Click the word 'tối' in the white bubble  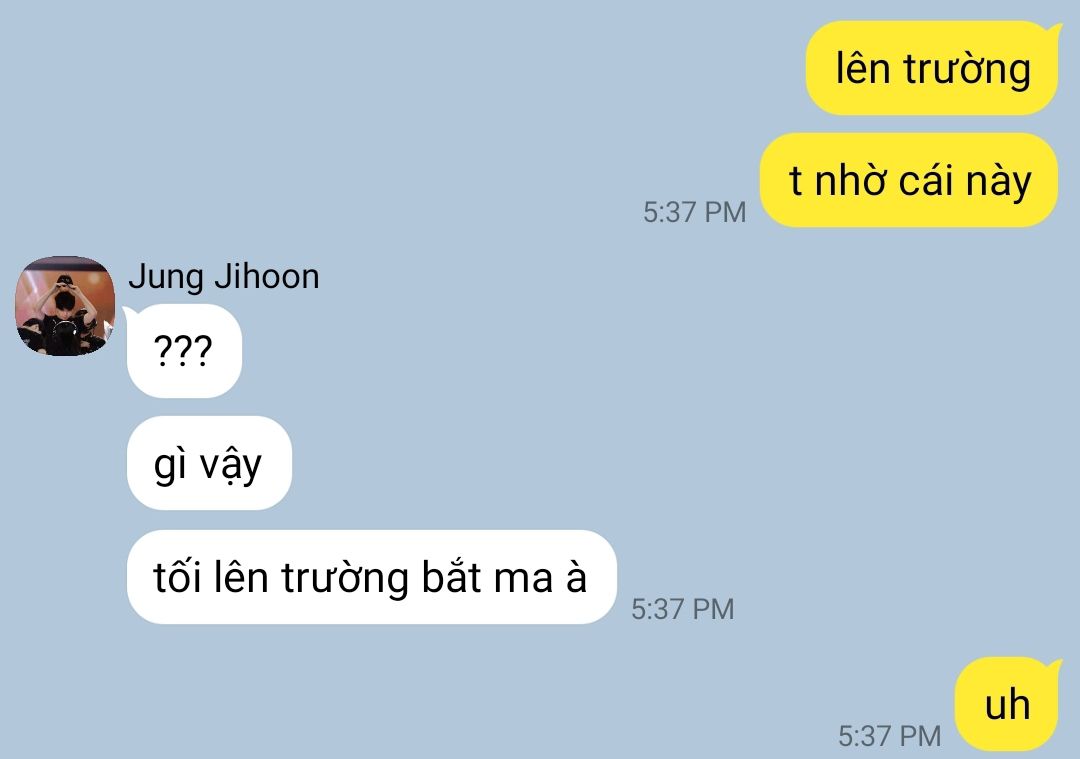[x=177, y=576]
